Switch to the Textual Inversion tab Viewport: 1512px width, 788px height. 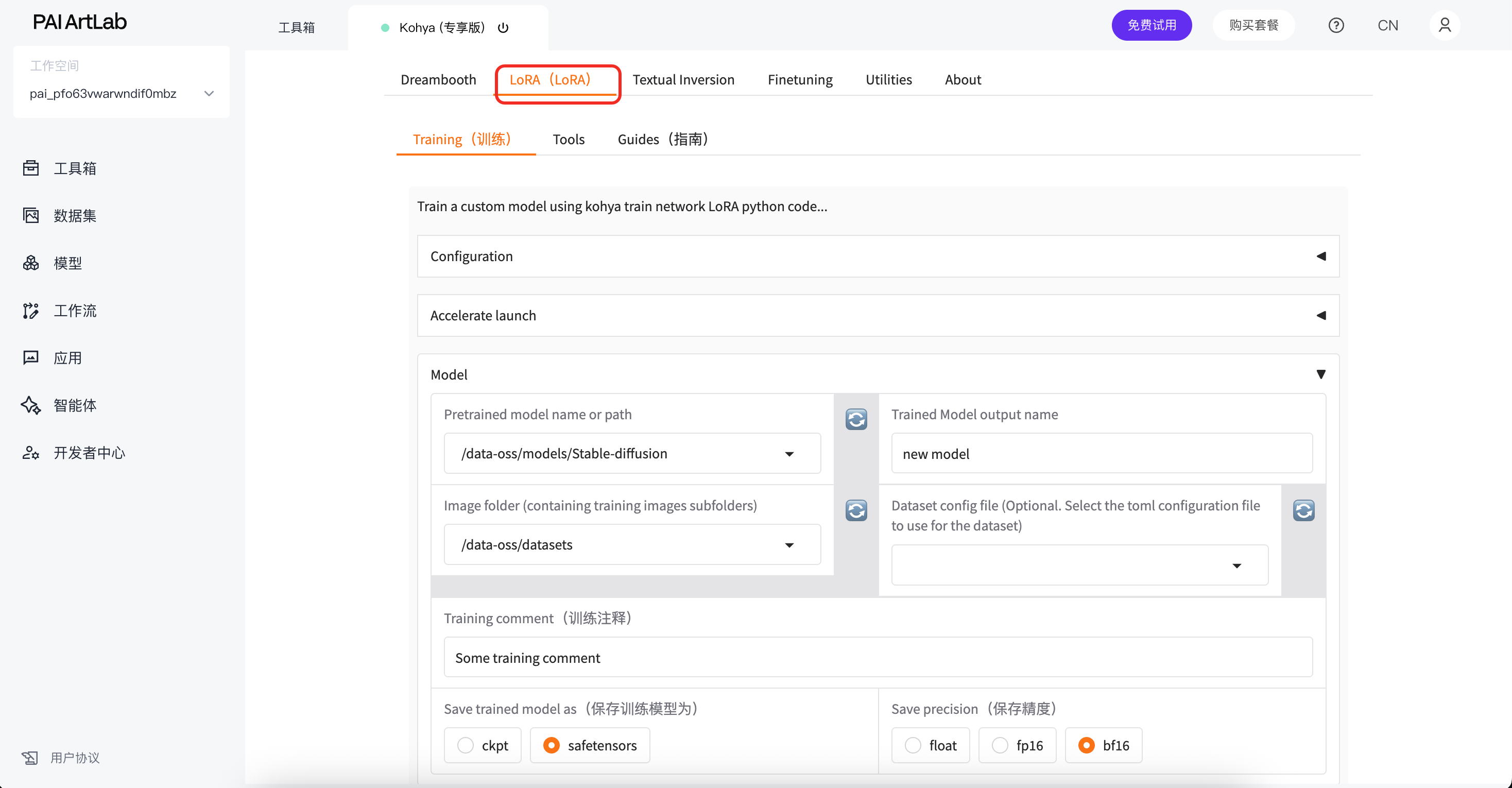[x=683, y=80]
